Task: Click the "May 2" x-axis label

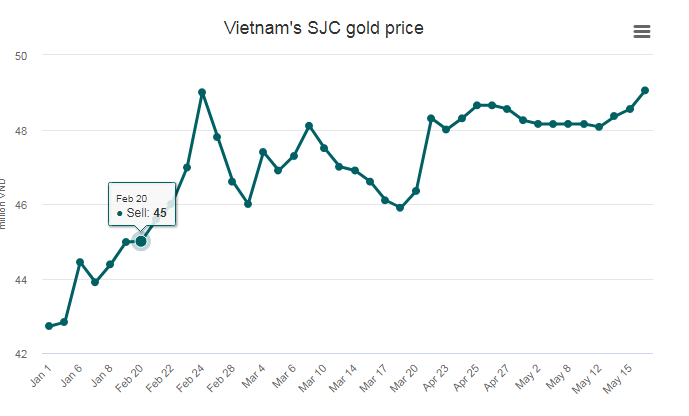Action: pyautogui.click(x=528, y=378)
